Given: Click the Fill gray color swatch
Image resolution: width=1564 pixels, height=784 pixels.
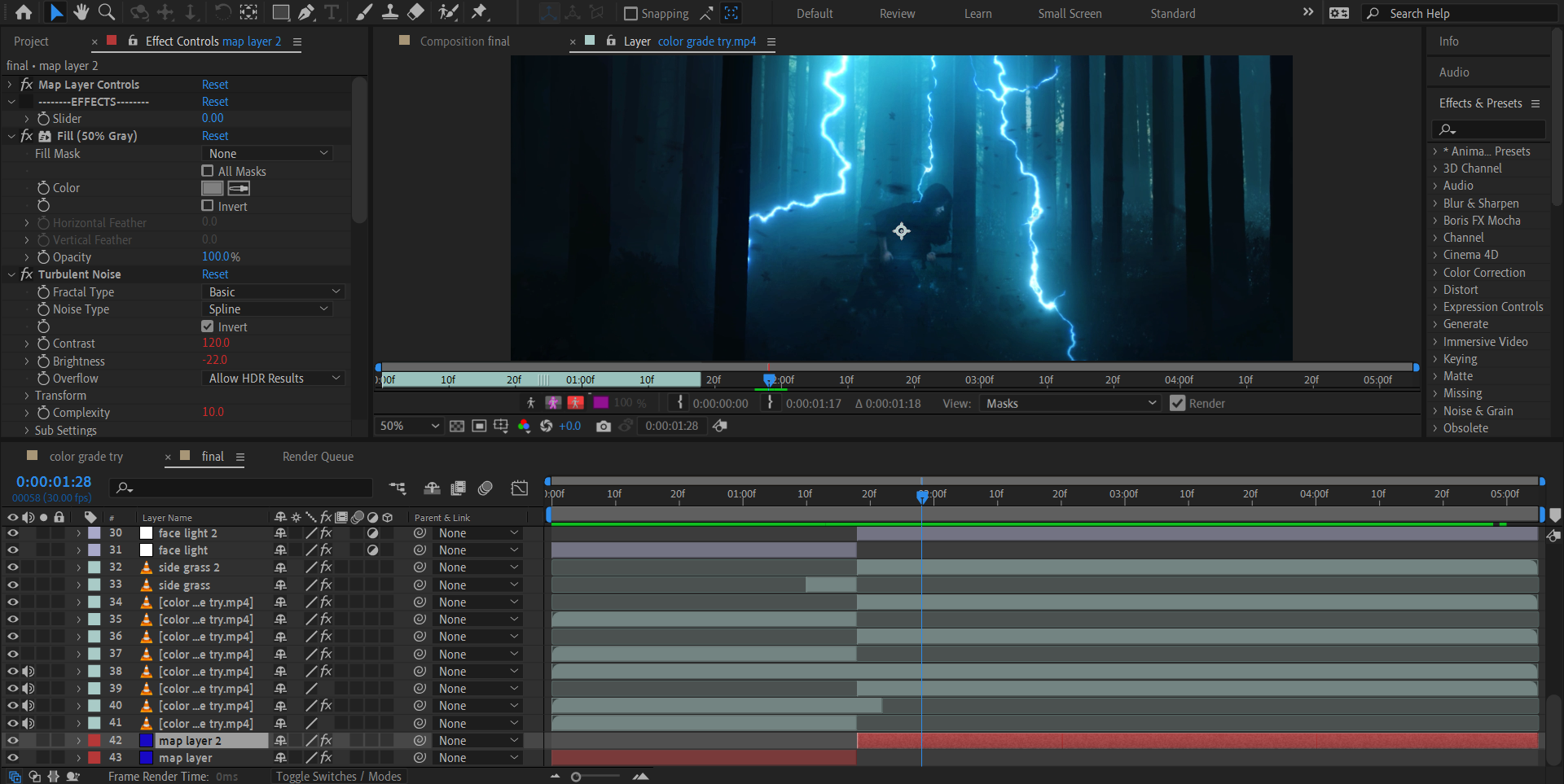Looking at the screenshot, I should [x=213, y=188].
